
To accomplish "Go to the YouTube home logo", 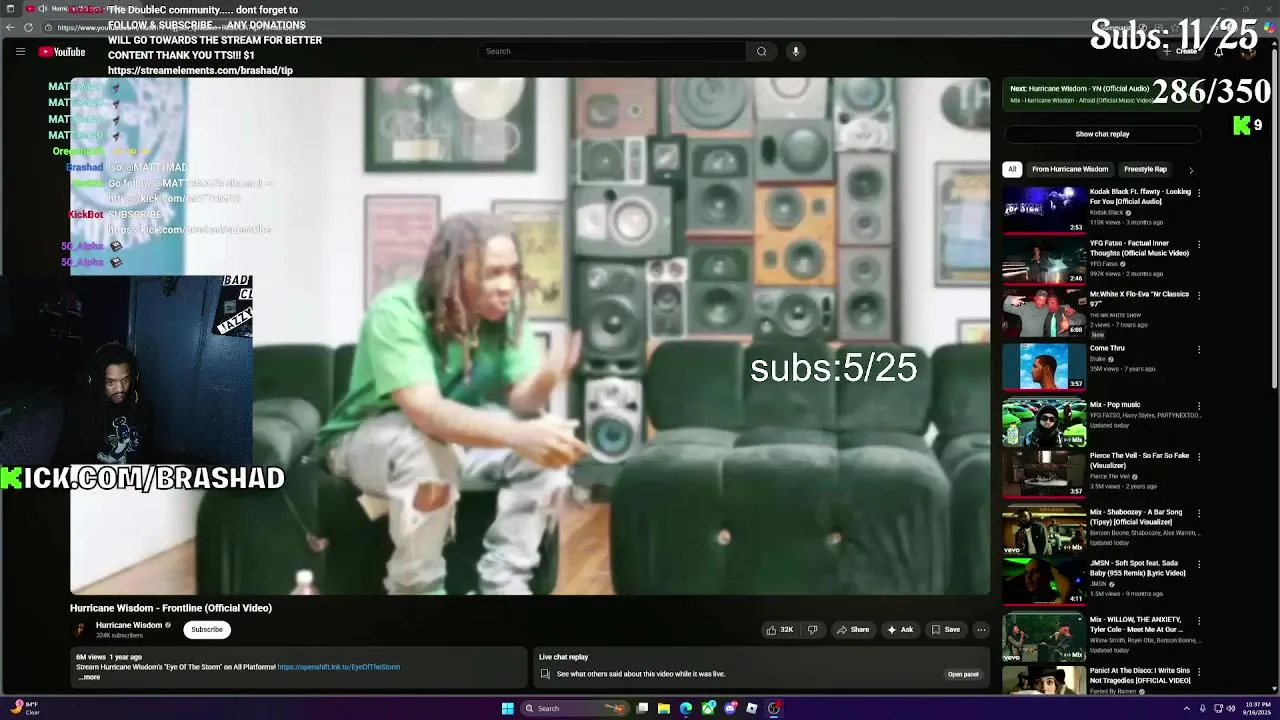I will point(62,52).
